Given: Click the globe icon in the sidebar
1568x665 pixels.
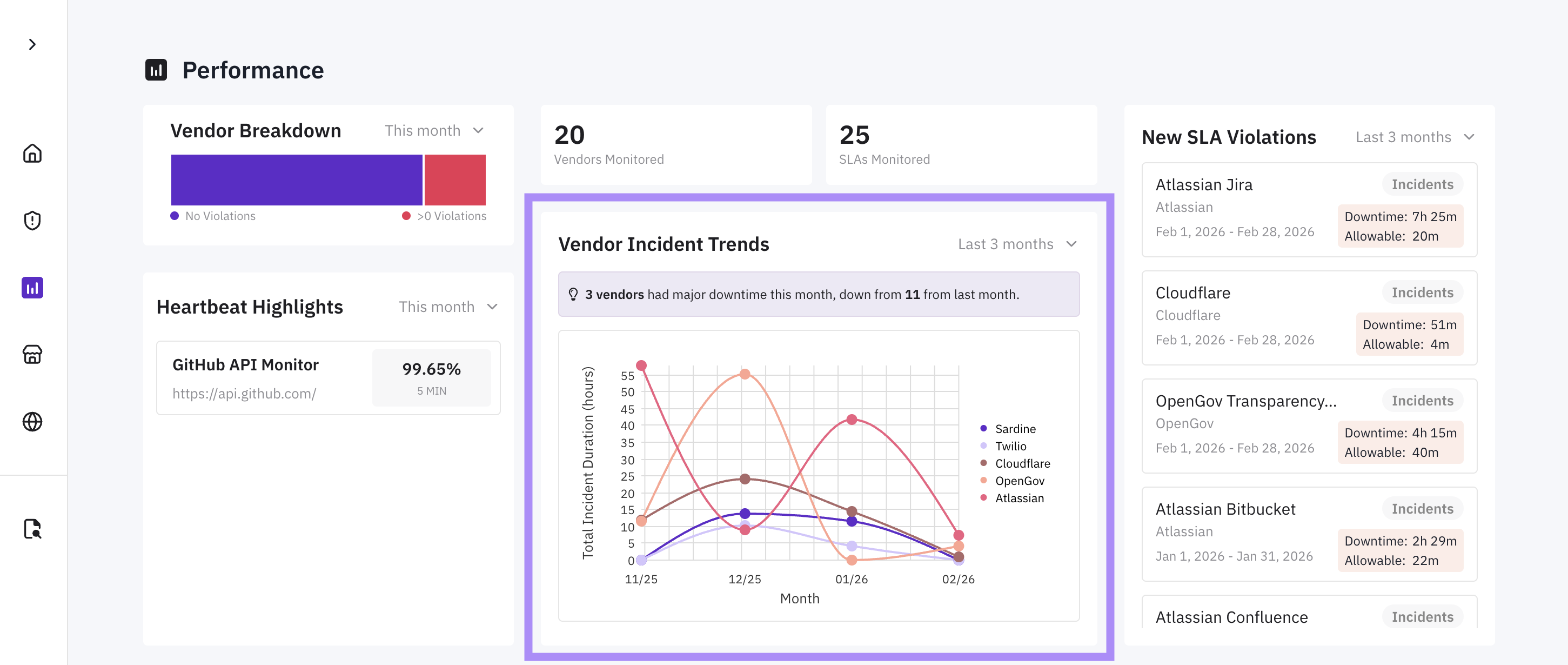Looking at the screenshot, I should 32,421.
